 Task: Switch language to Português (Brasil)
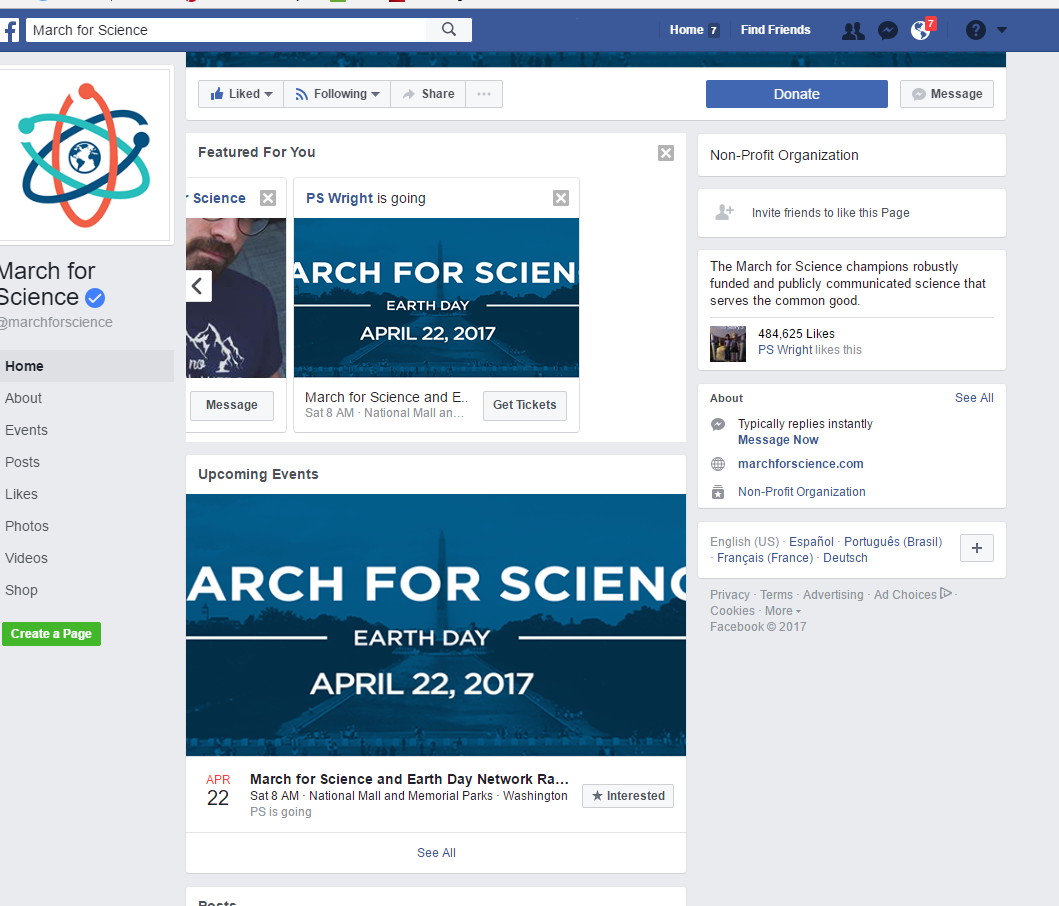(x=893, y=542)
